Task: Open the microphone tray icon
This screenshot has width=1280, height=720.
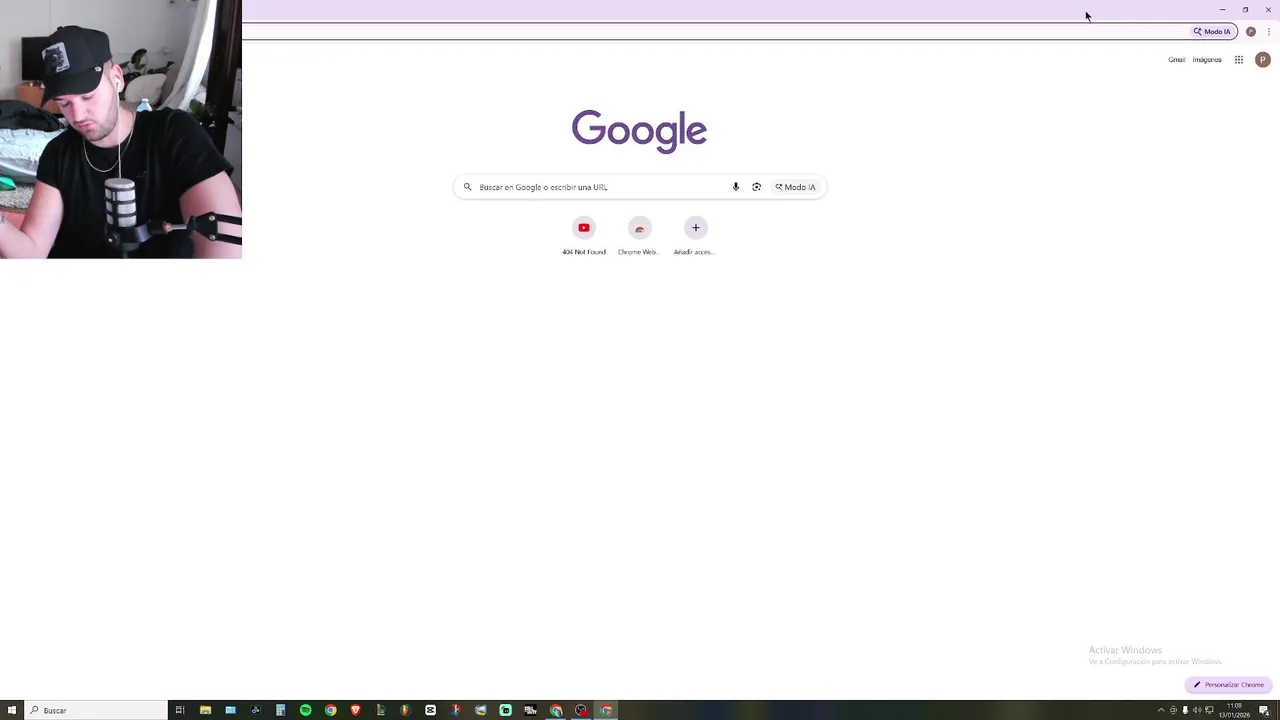Action: [1185, 710]
